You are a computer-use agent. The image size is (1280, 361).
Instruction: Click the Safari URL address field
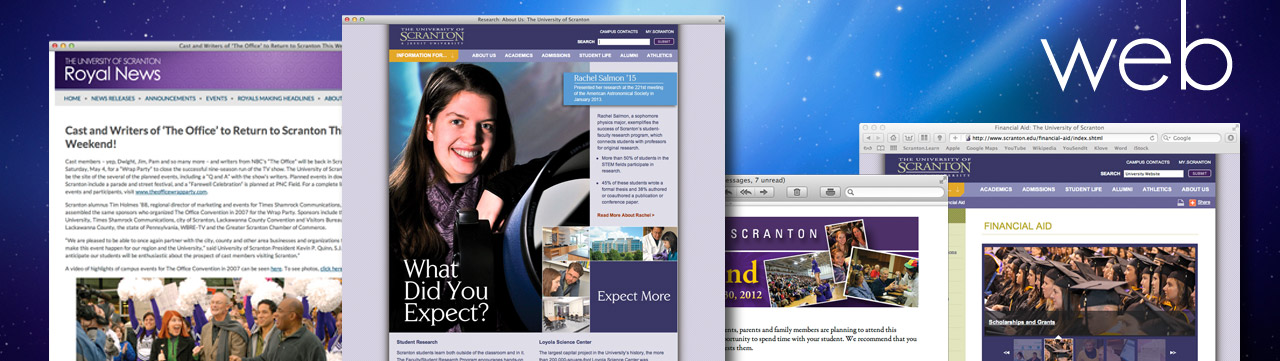[x=1059, y=138]
